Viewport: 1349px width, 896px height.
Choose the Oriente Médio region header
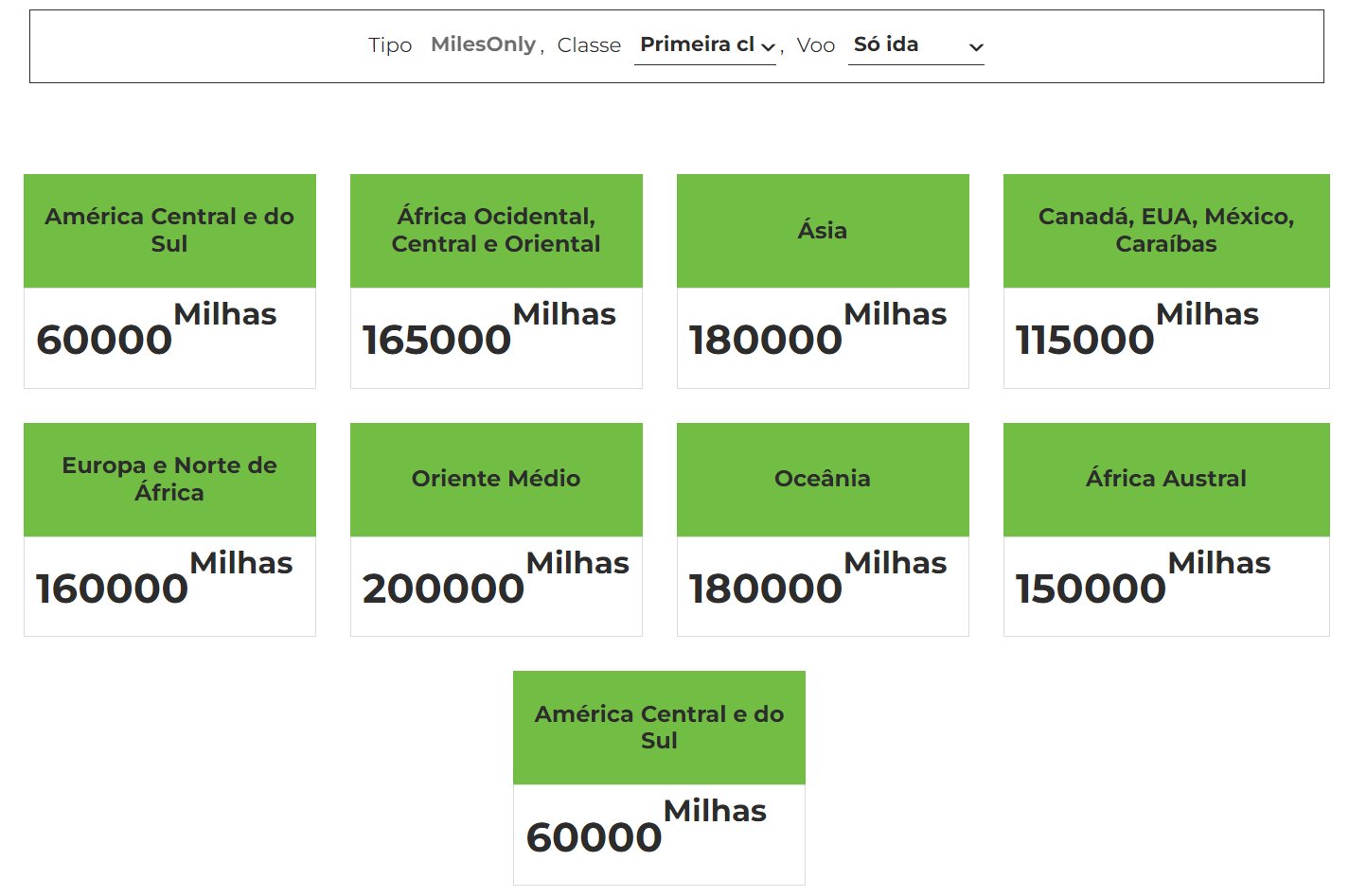(496, 479)
